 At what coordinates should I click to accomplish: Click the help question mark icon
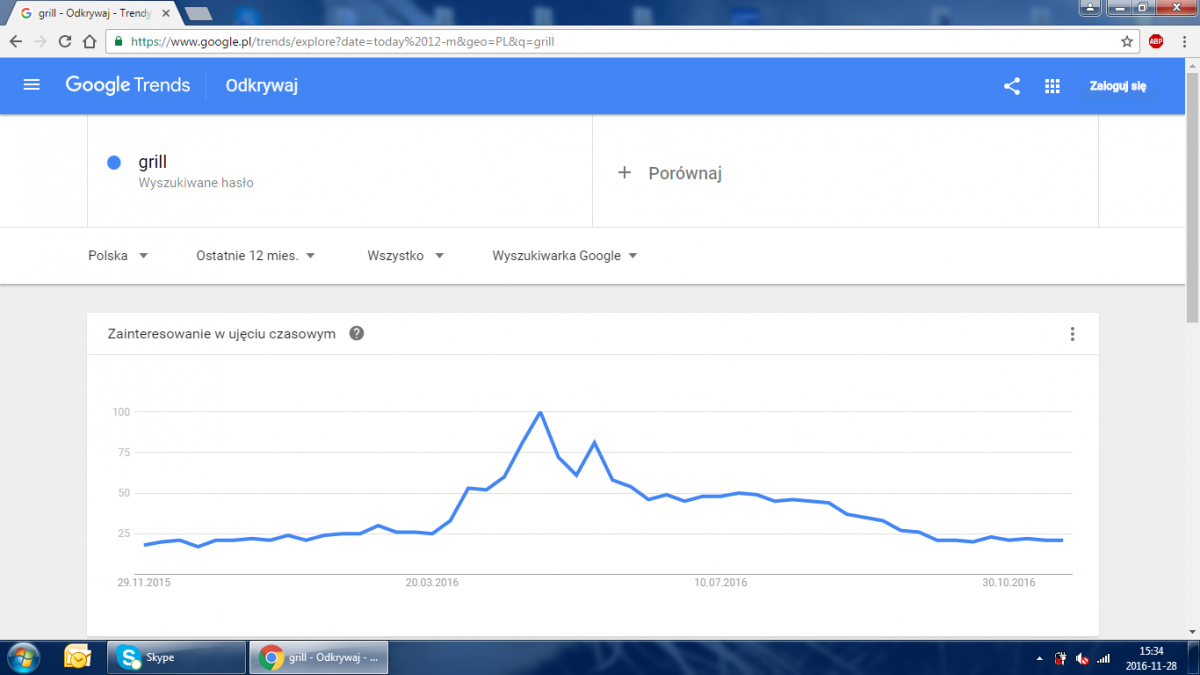point(356,334)
